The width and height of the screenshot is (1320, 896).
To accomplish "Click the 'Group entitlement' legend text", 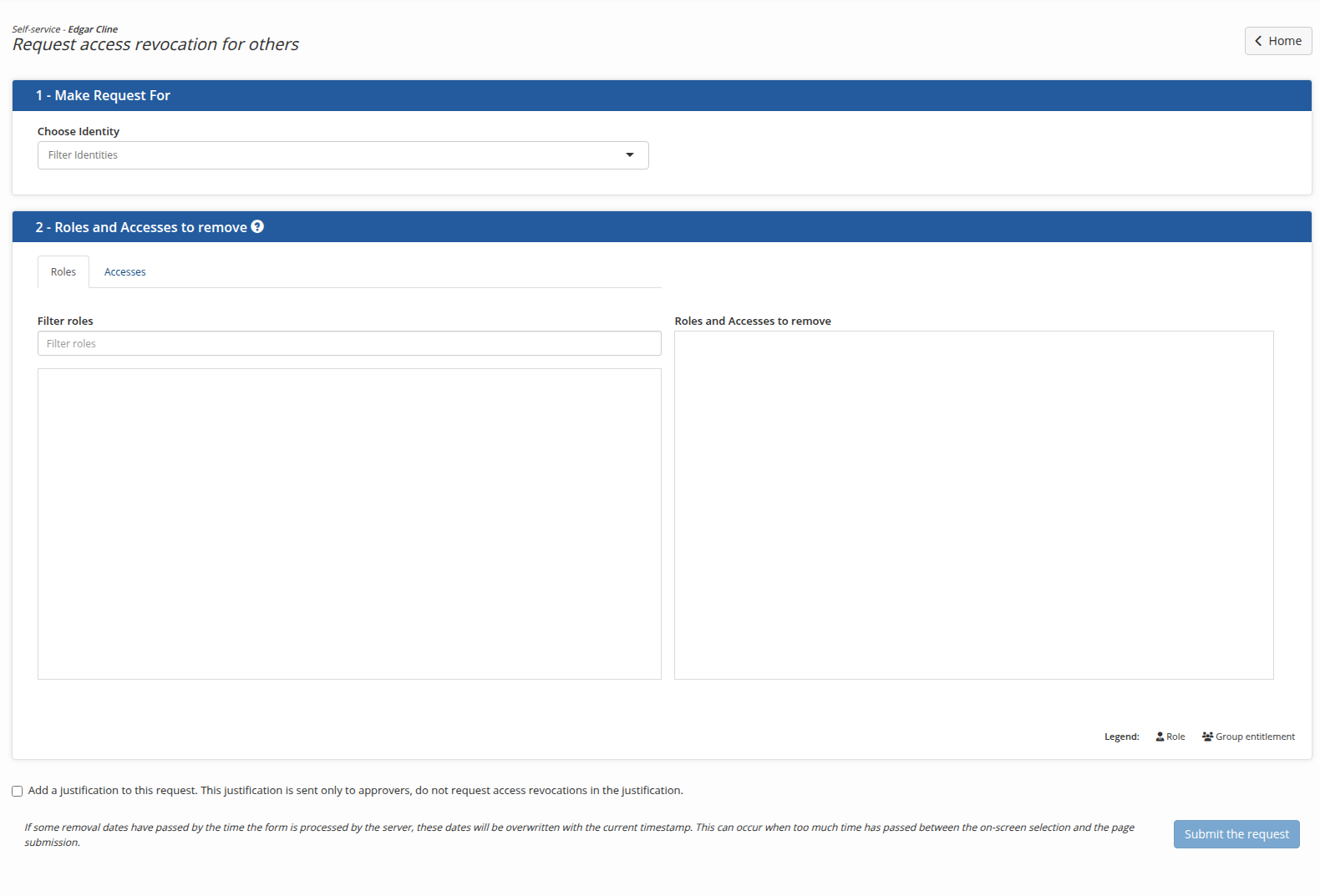I will click(x=1255, y=737).
